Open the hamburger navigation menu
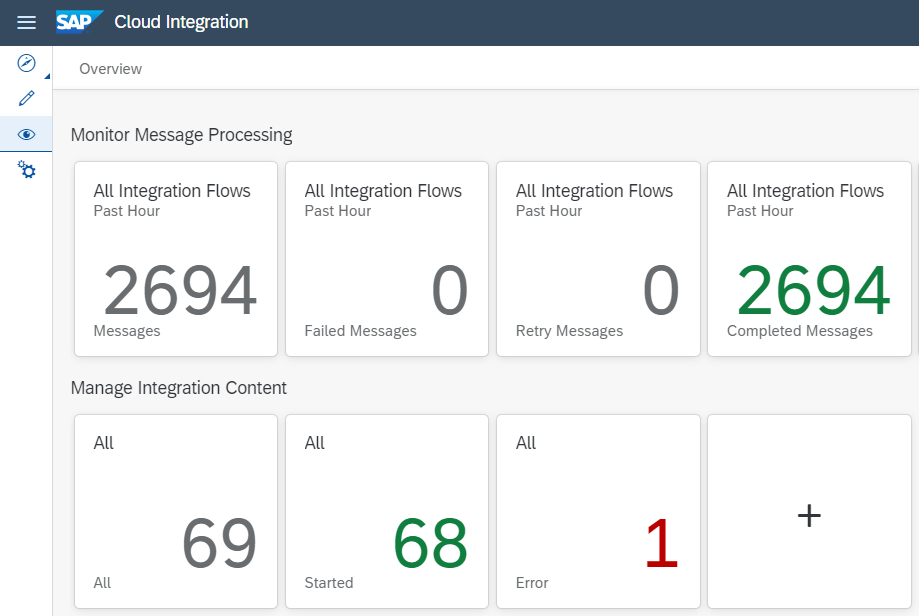Screen dimensions: 919x616 click(27, 22)
